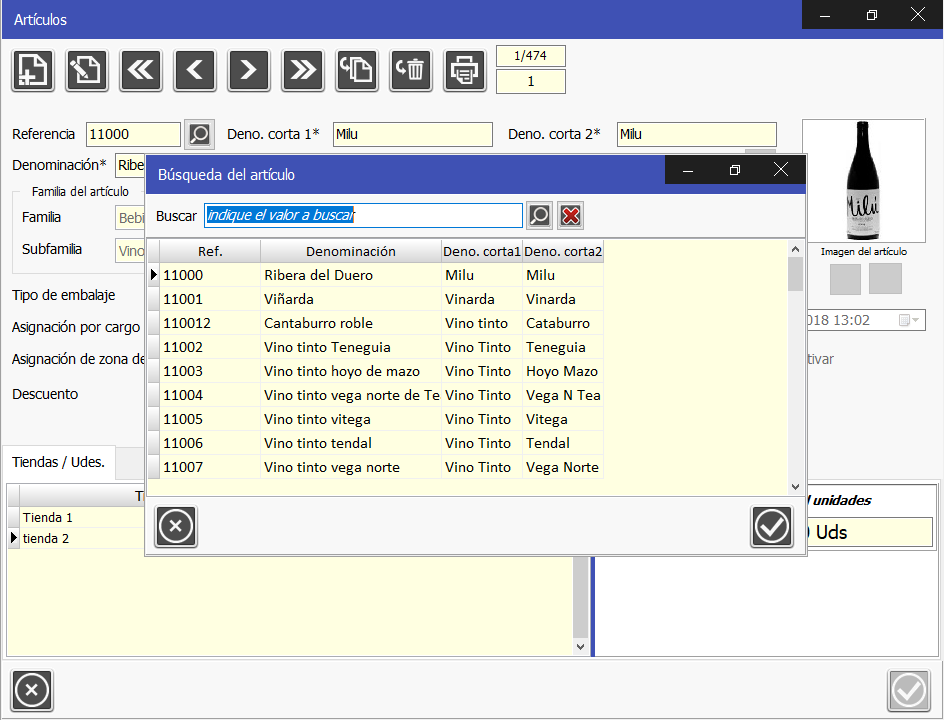The image size is (944, 720).
Task: Cancel the article search dialog
Action: pyautogui.click(x=176, y=527)
